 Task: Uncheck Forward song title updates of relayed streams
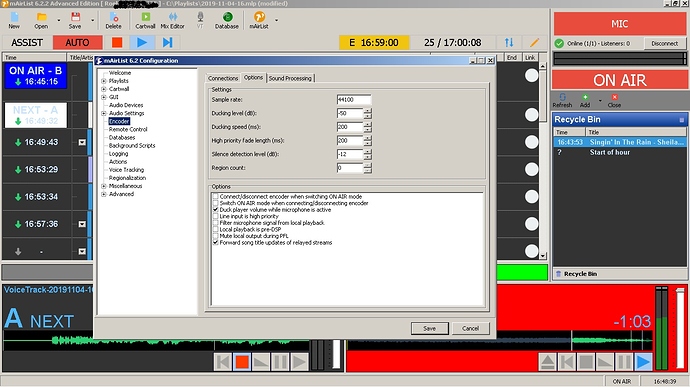(216, 243)
